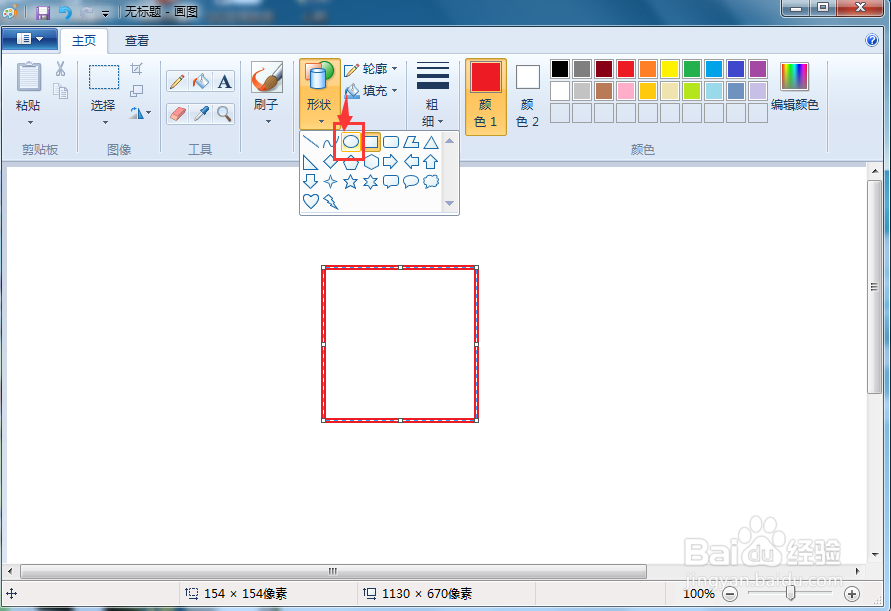Viewport: 891px width, 611px height.
Task: Choose the Five-point star shape
Action: click(x=351, y=182)
